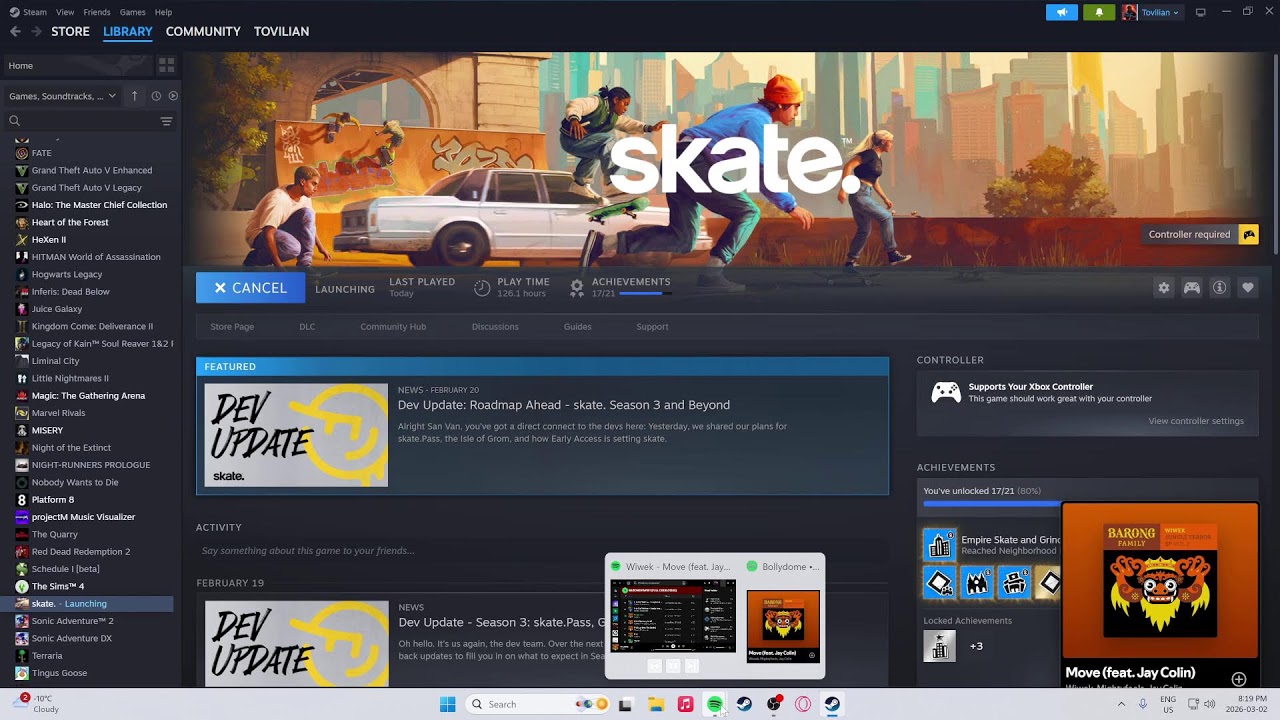Select Hogwarts Legacy in the game list
This screenshot has width=1280, height=720.
click(67, 274)
